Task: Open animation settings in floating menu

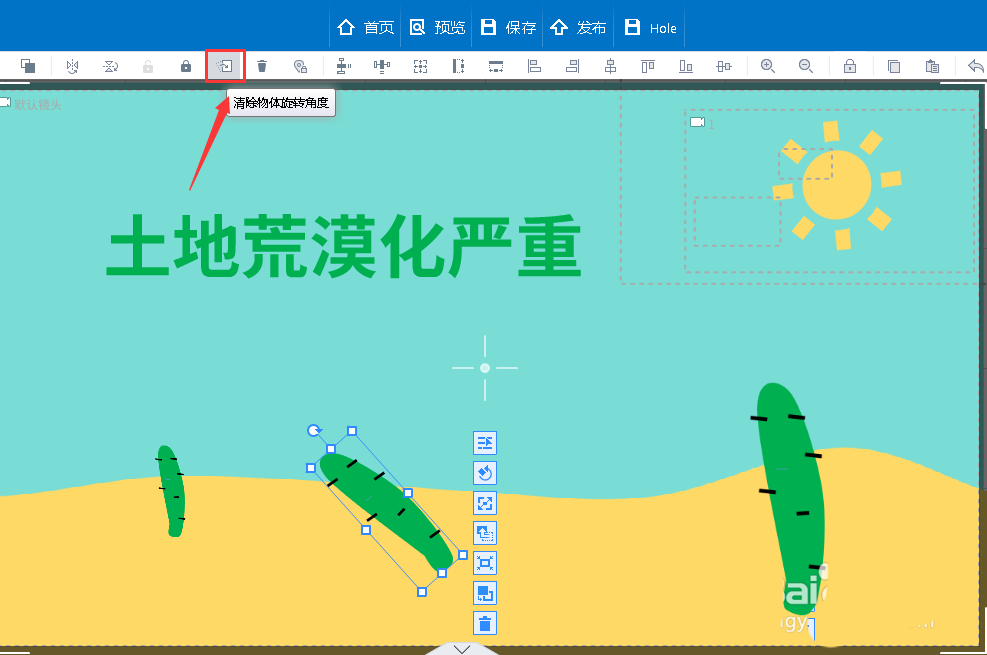Action: (485, 443)
